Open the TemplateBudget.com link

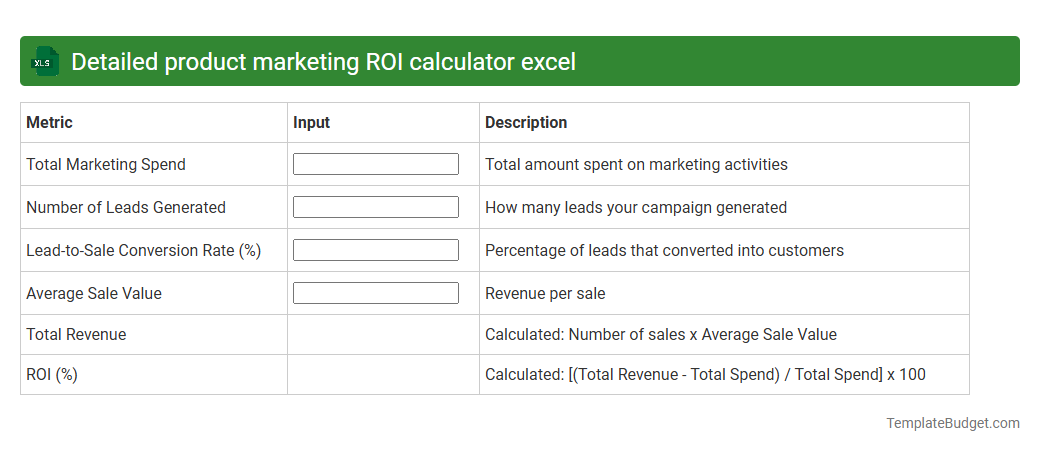pos(953,423)
